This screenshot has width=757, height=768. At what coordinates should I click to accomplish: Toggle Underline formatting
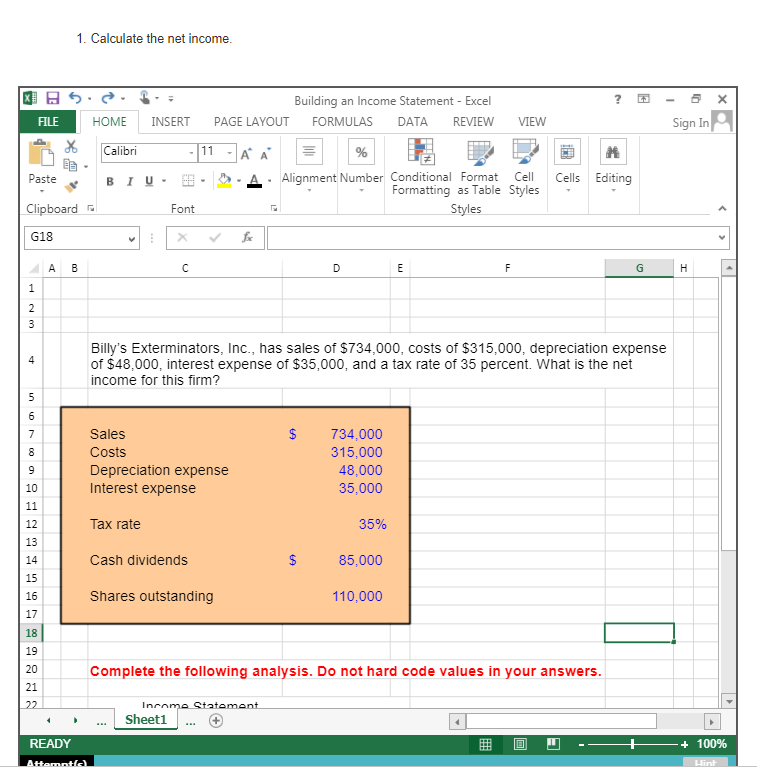(149, 181)
